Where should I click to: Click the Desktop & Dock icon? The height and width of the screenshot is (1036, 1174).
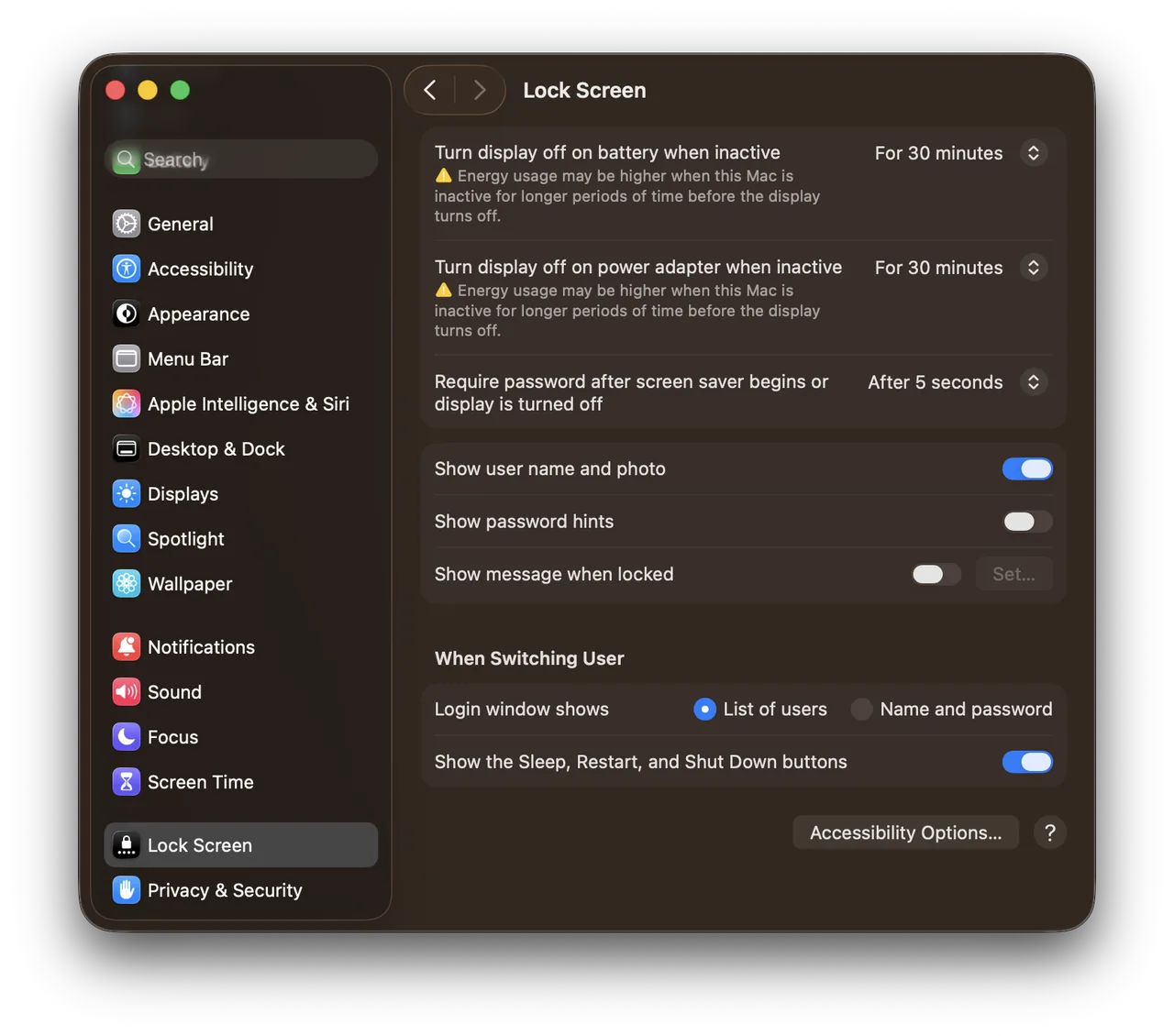127,448
